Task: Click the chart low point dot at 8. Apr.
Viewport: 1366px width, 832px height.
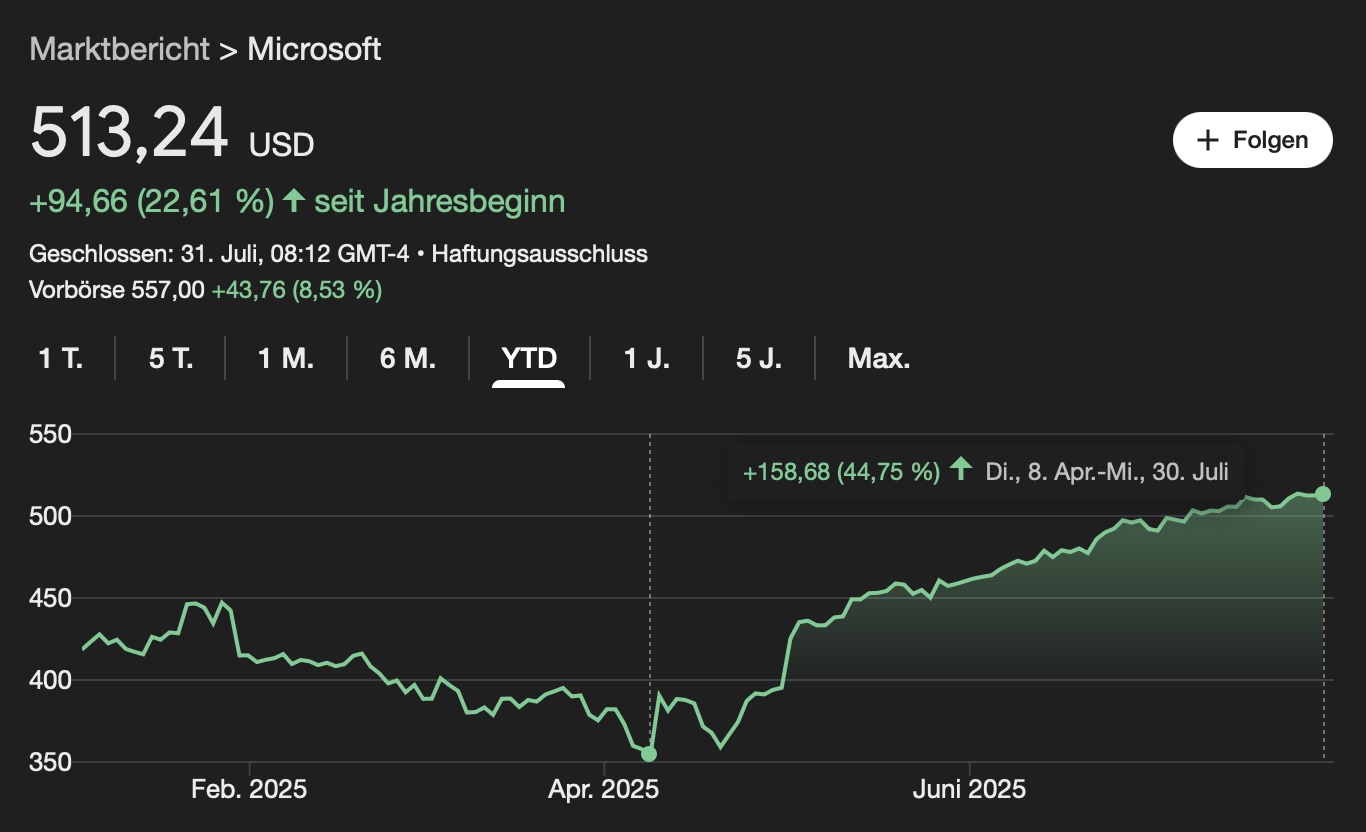Action: tap(649, 753)
